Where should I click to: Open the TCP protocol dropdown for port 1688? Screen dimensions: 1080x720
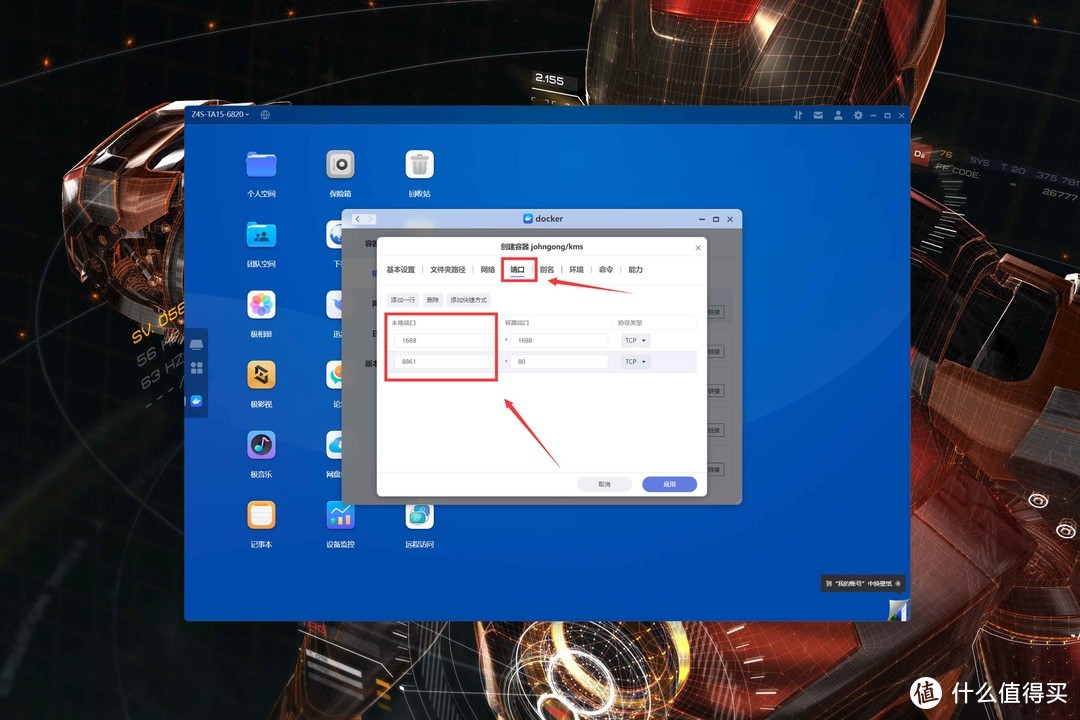pyautogui.click(x=634, y=340)
